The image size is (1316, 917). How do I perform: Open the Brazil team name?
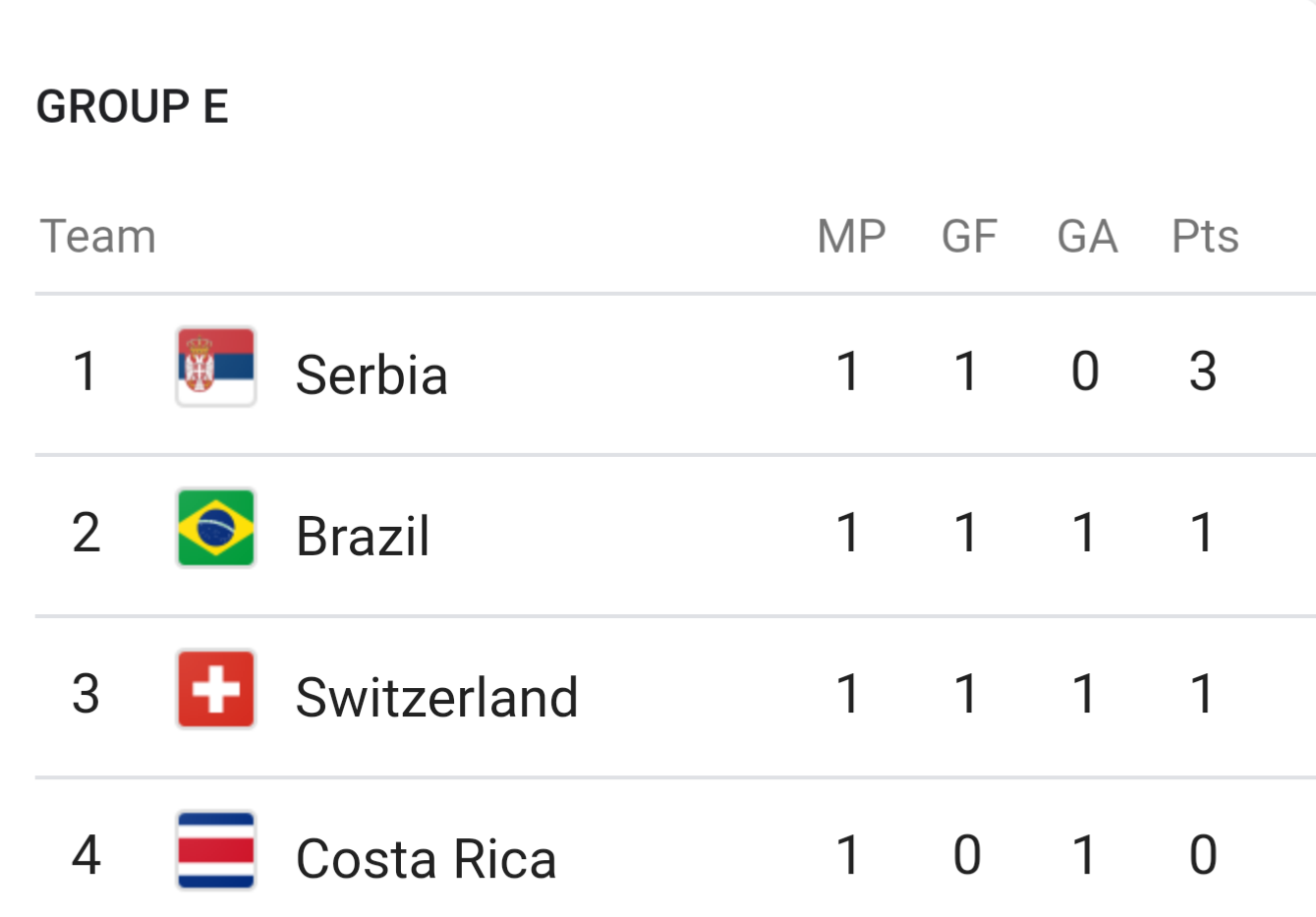pyautogui.click(x=363, y=536)
